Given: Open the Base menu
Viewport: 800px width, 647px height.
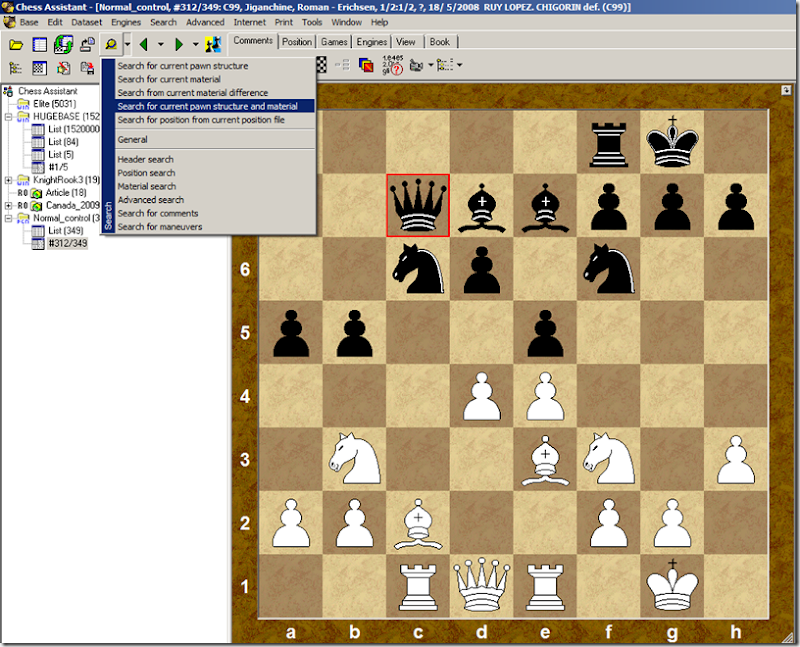Looking at the screenshot, I should [29, 22].
